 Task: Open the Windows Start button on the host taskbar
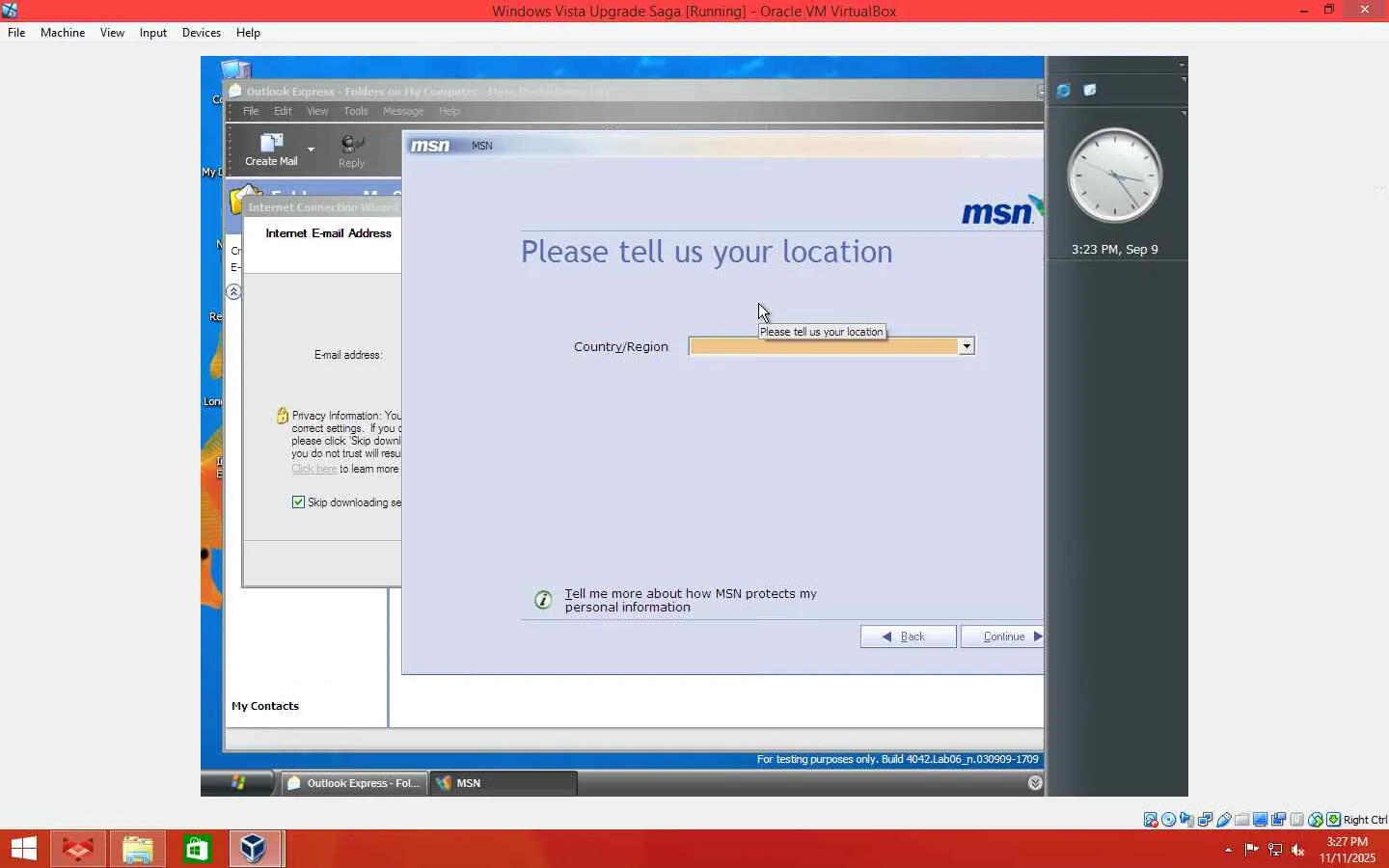click(x=23, y=849)
